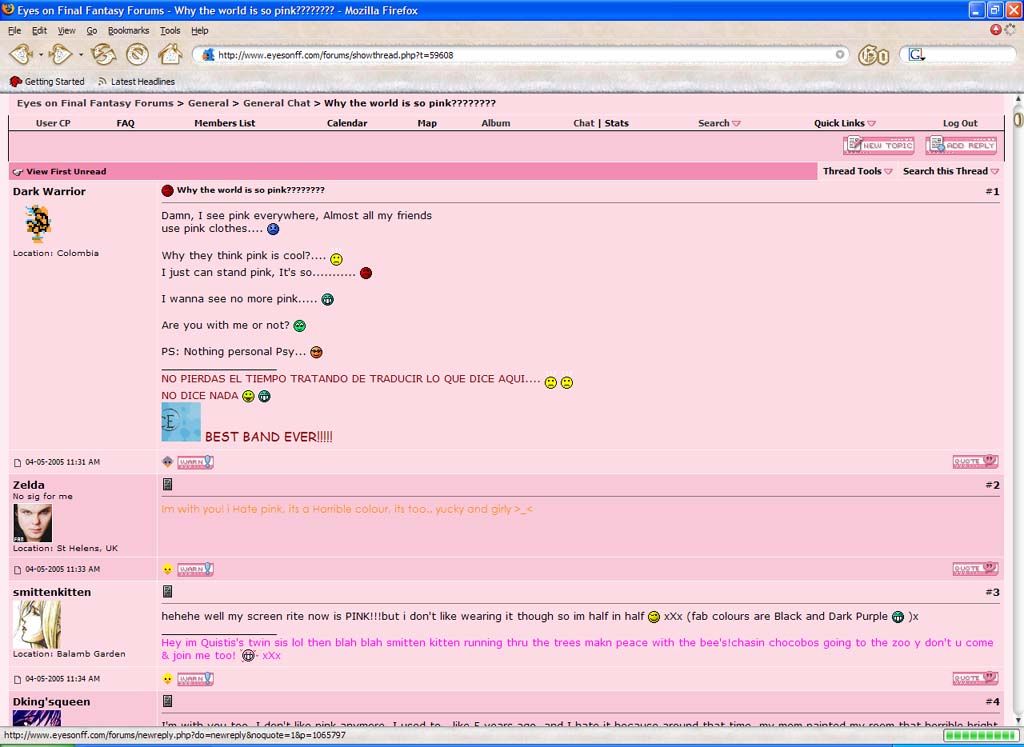Click Warn button under Zelda's post
This screenshot has height=747, width=1024.
[195, 569]
